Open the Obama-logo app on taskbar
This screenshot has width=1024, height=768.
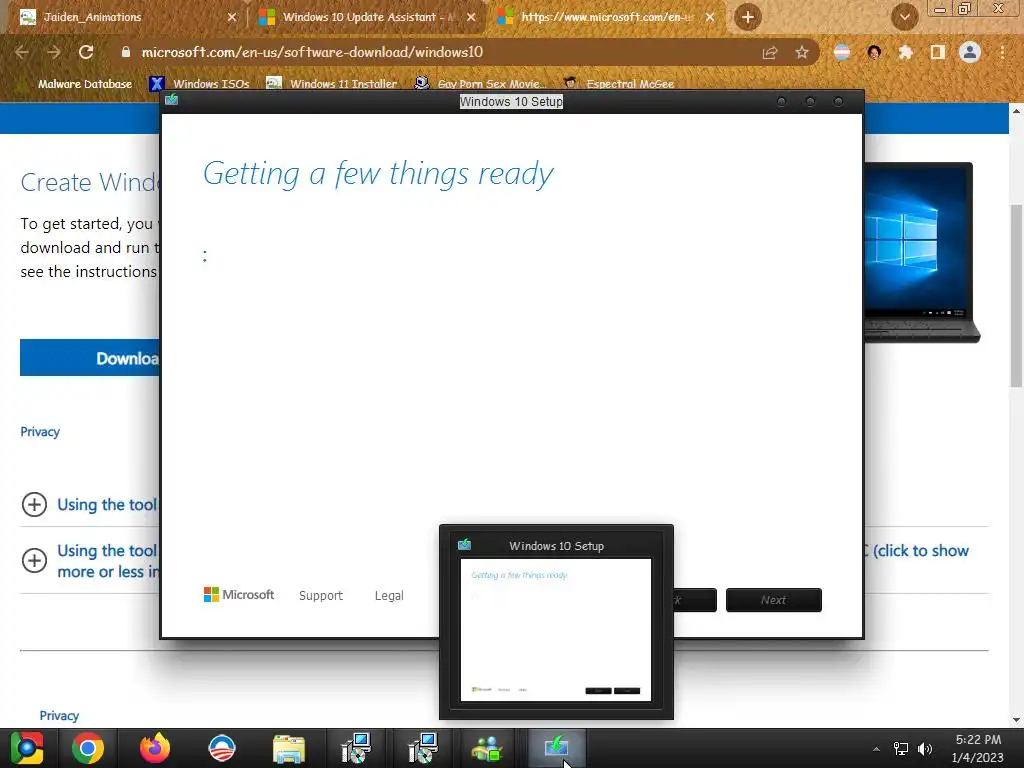[222, 748]
